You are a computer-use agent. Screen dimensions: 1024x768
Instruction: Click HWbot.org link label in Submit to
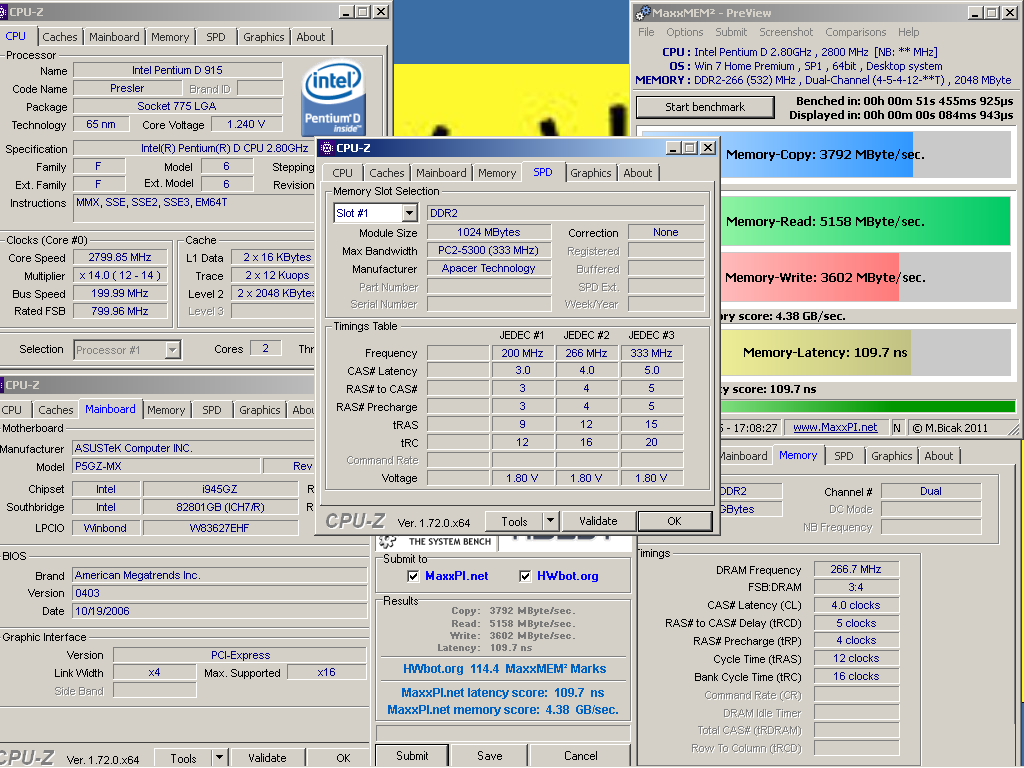(568, 576)
